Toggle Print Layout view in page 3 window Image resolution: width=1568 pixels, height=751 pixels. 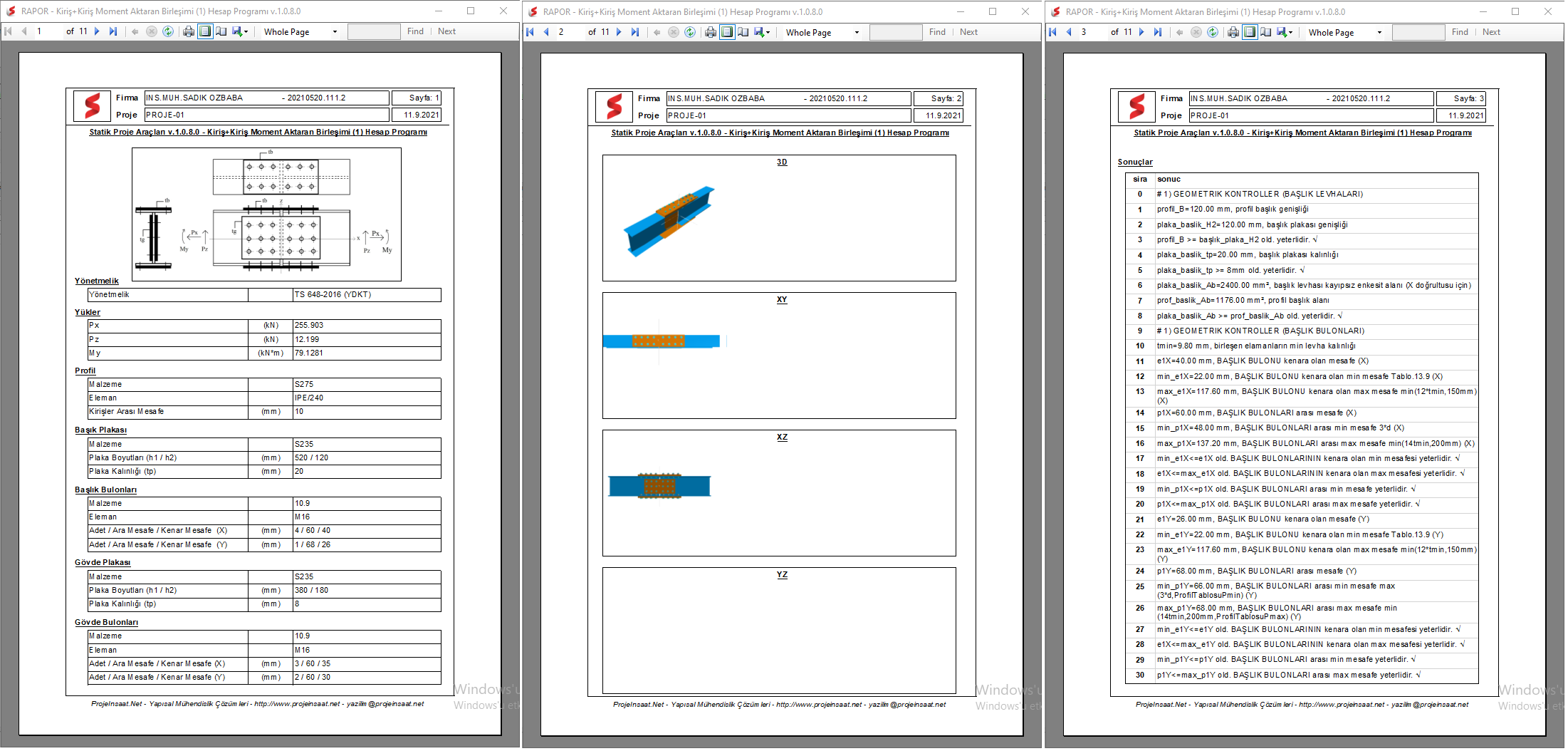point(1250,32)
